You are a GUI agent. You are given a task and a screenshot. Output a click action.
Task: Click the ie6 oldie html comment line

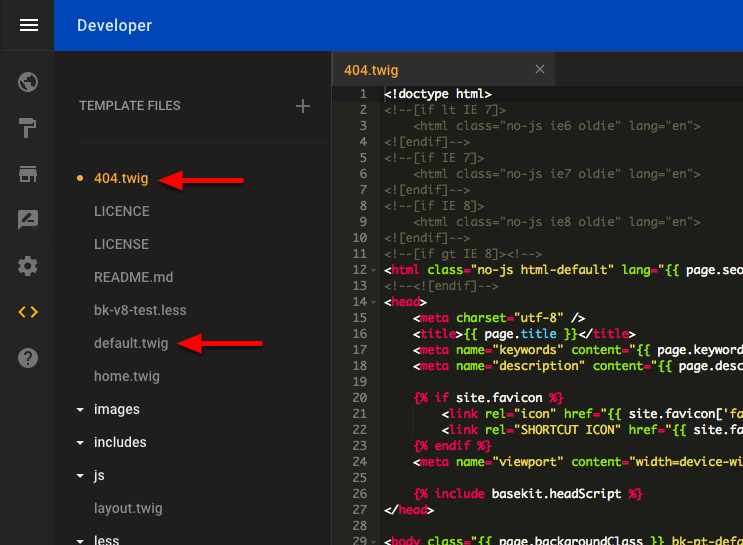[556, 126]
